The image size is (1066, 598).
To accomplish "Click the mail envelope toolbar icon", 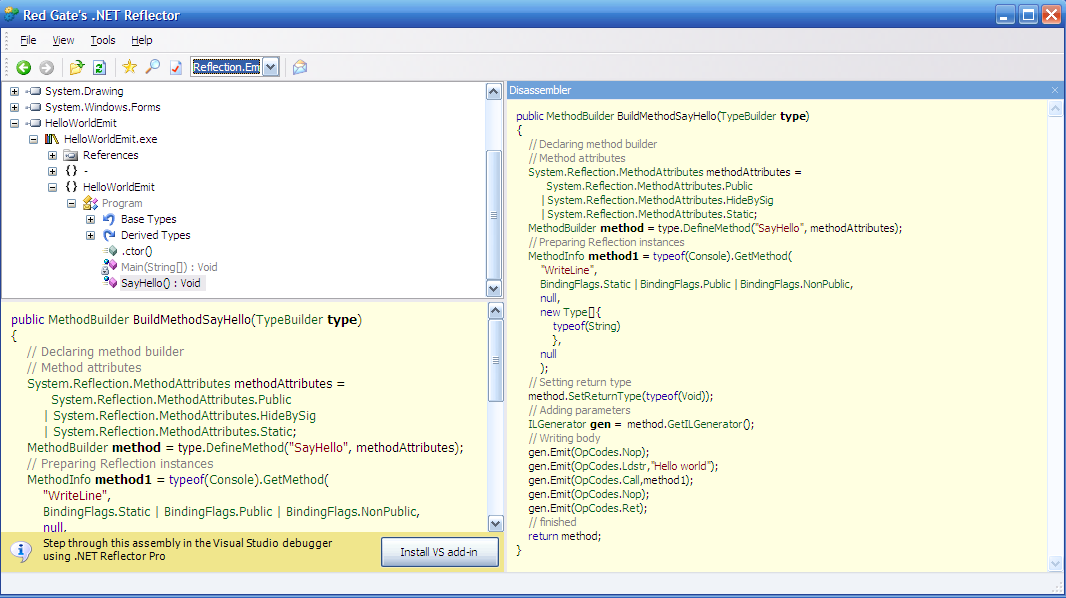I will tap(300, 67).
